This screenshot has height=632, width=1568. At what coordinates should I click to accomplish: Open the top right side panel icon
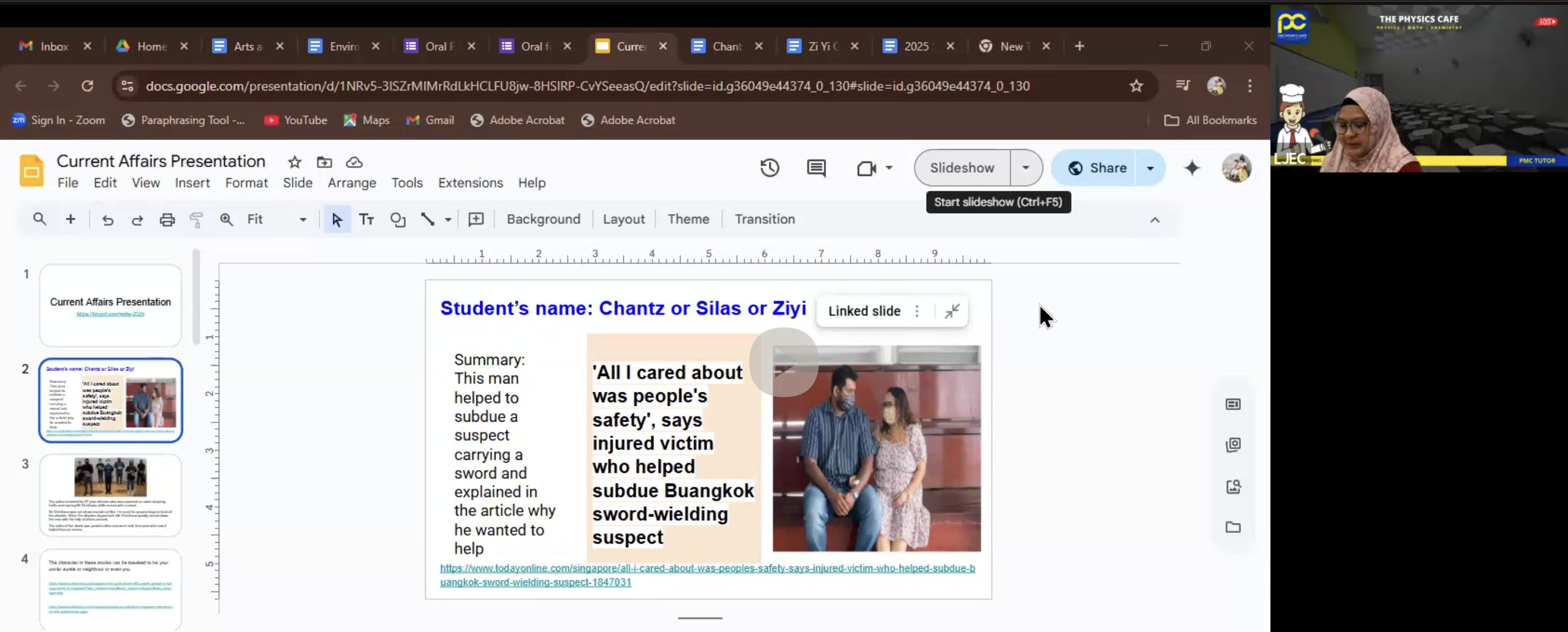click(1233, 404)
